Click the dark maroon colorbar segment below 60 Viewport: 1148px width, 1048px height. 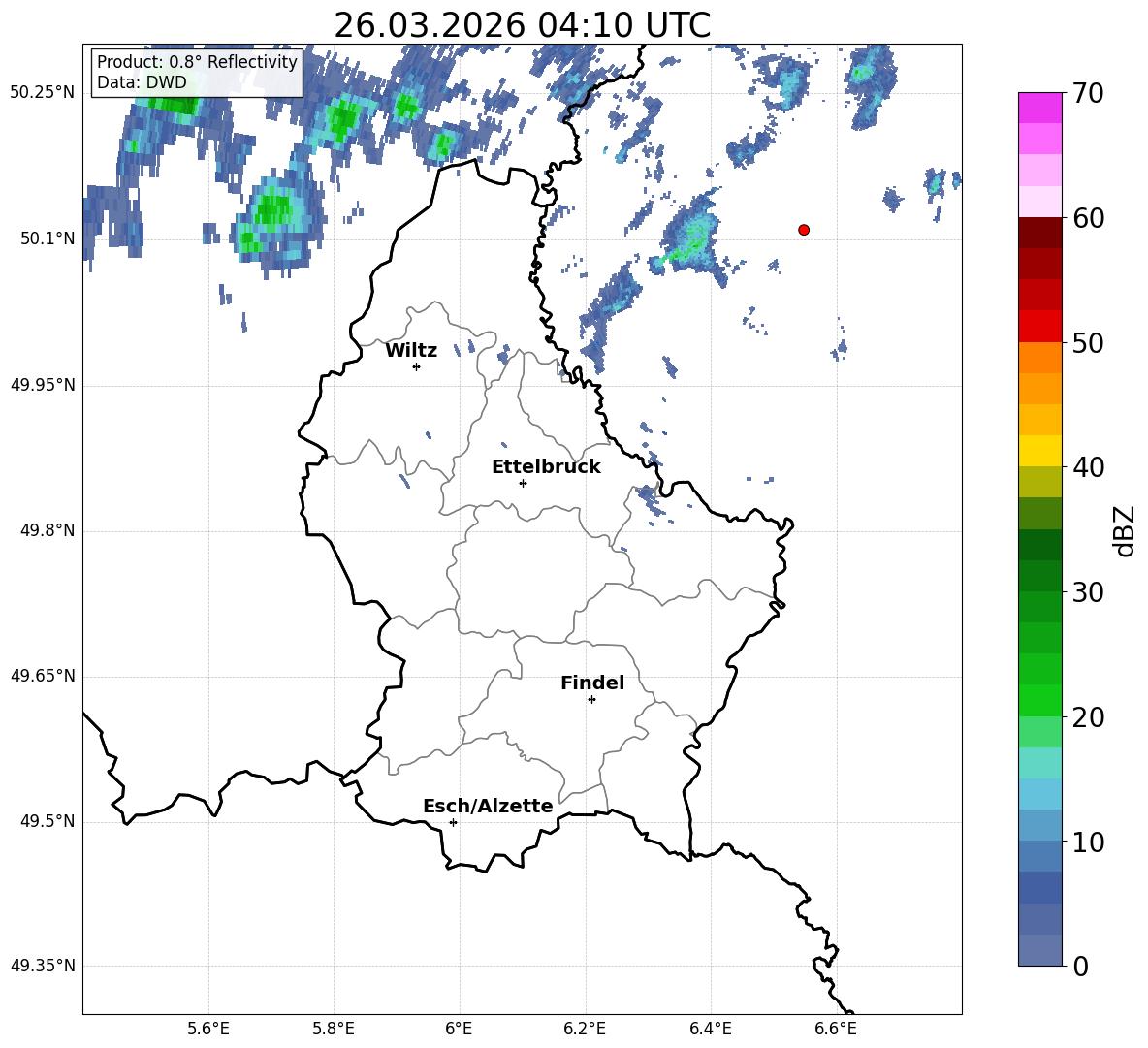[1040, 234]
